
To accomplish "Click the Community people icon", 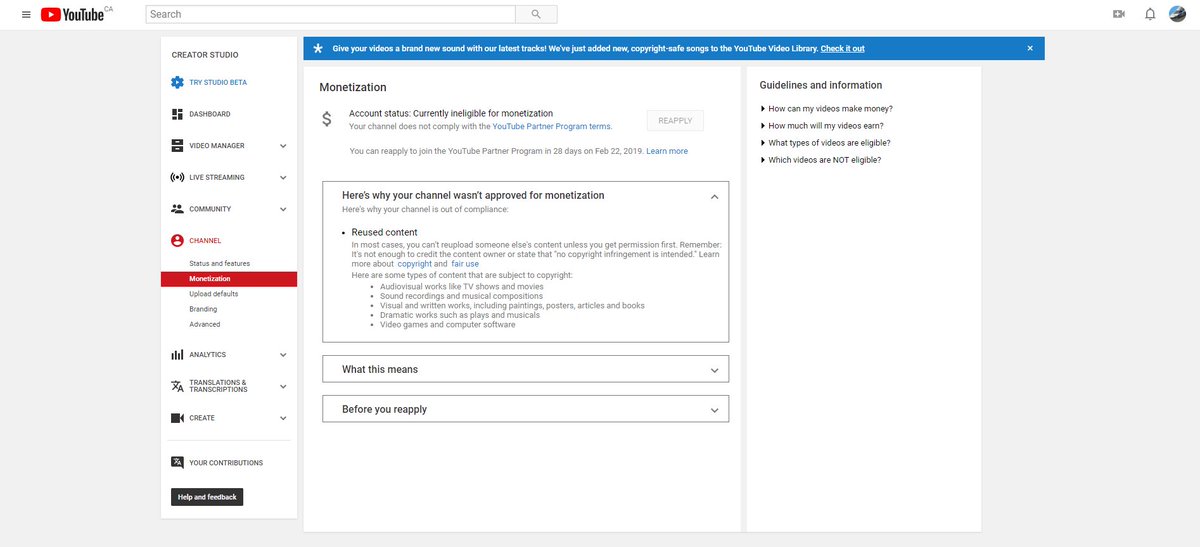I will click(x=177, y=209).
